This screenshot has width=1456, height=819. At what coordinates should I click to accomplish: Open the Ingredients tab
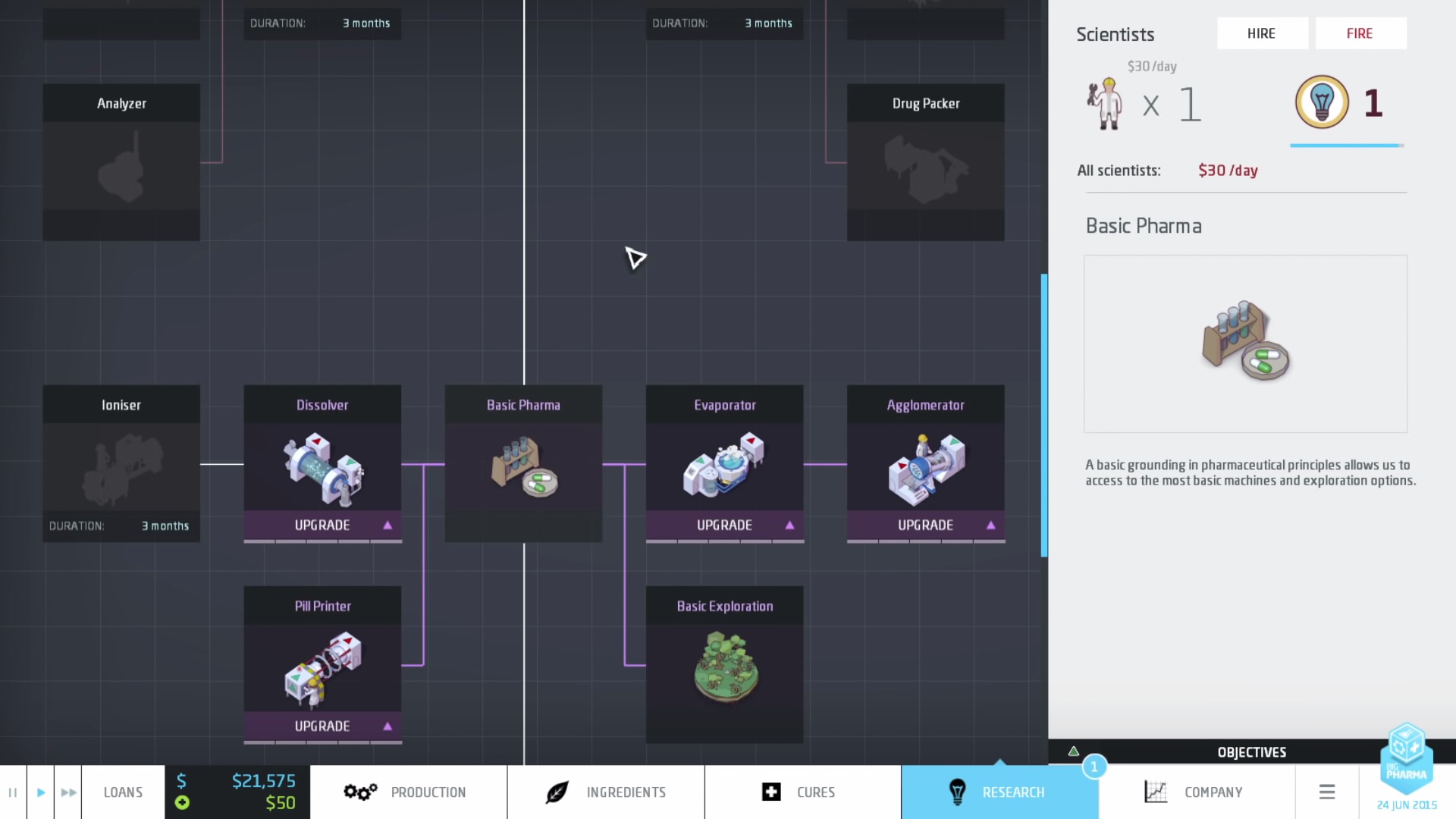pos(605,792)
